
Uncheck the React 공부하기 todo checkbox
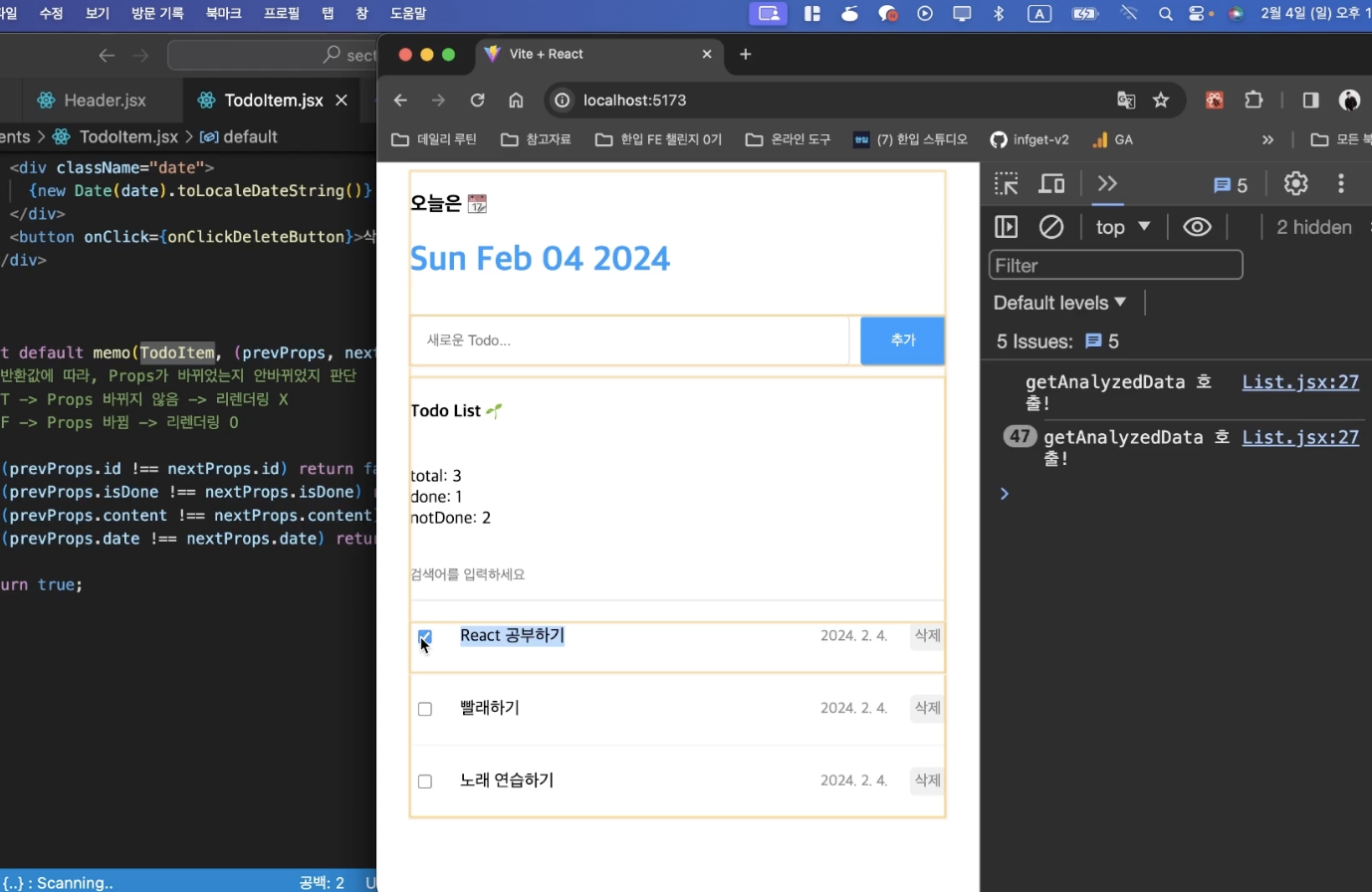pos(425,636)
